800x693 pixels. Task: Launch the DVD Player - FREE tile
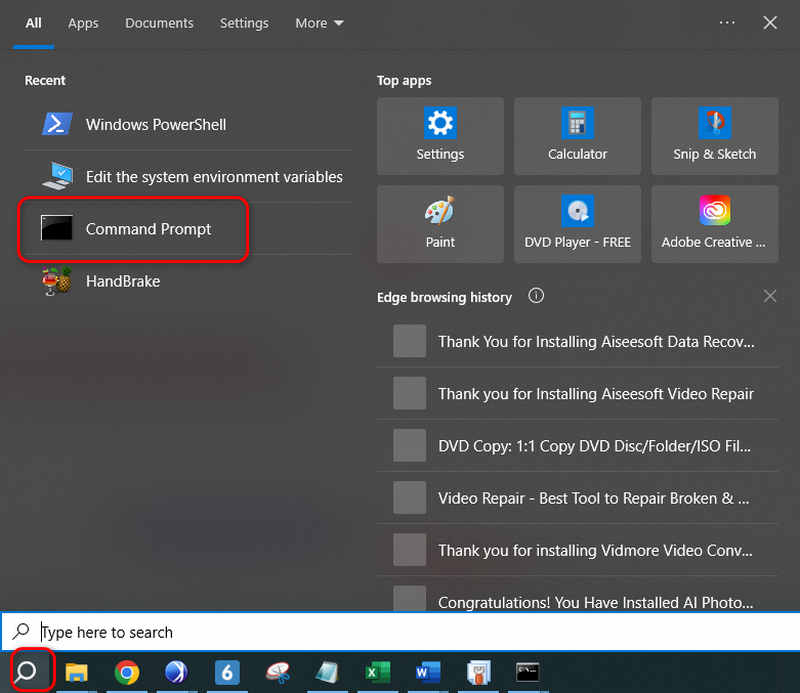[578, 224]
